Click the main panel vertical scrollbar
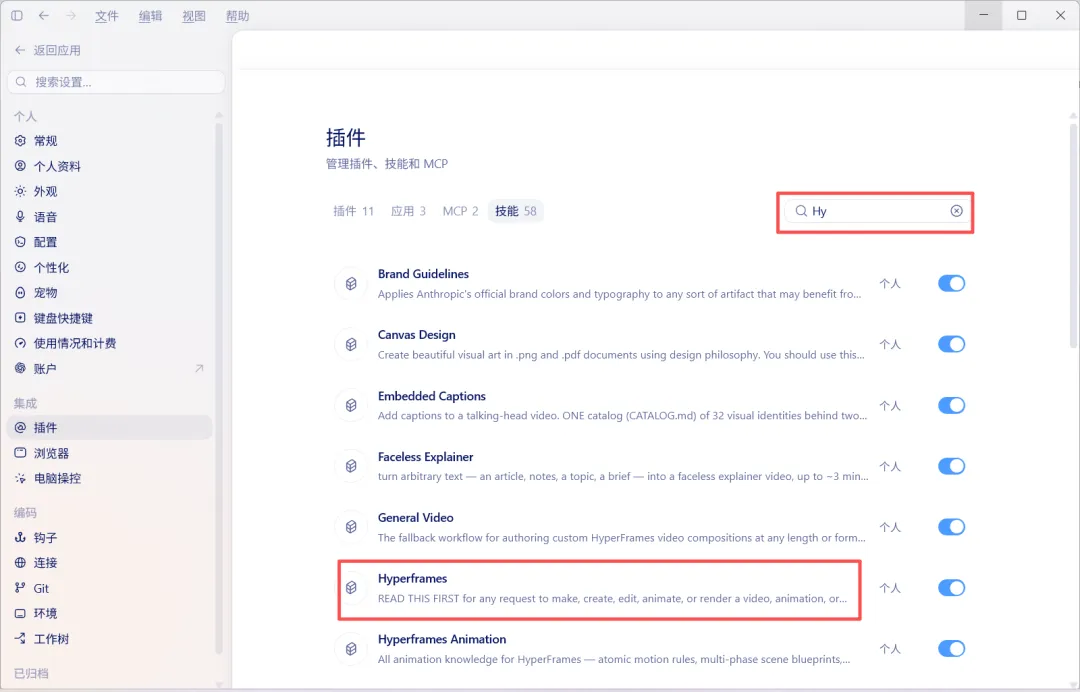This screenshot has width=1080, height=692. tap(1073, 235)
